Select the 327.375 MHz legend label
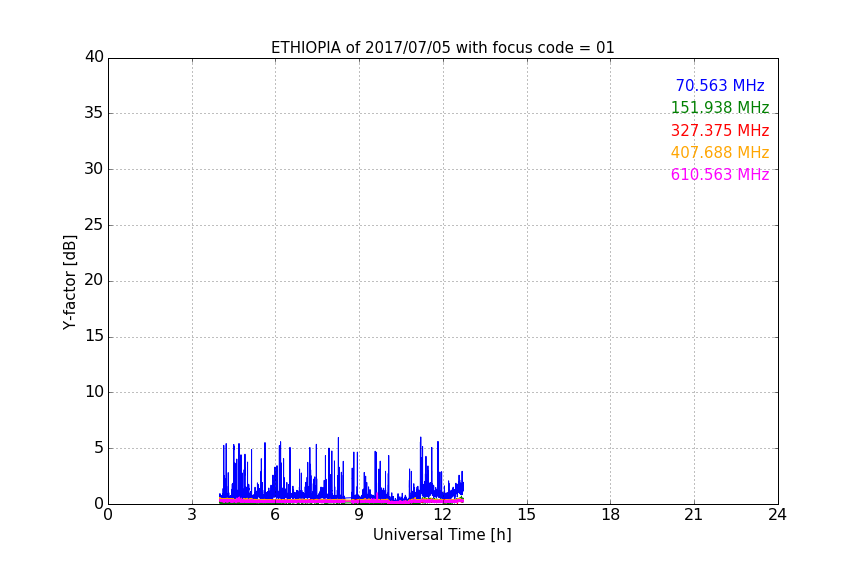Viewport: 864px width, 576px height. pyautogui.click(x=720, y=130)
